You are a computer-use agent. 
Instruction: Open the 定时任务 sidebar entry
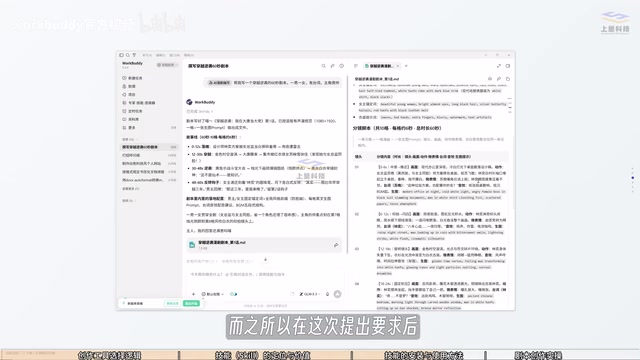pyautogui.click(x=132, y=111)
